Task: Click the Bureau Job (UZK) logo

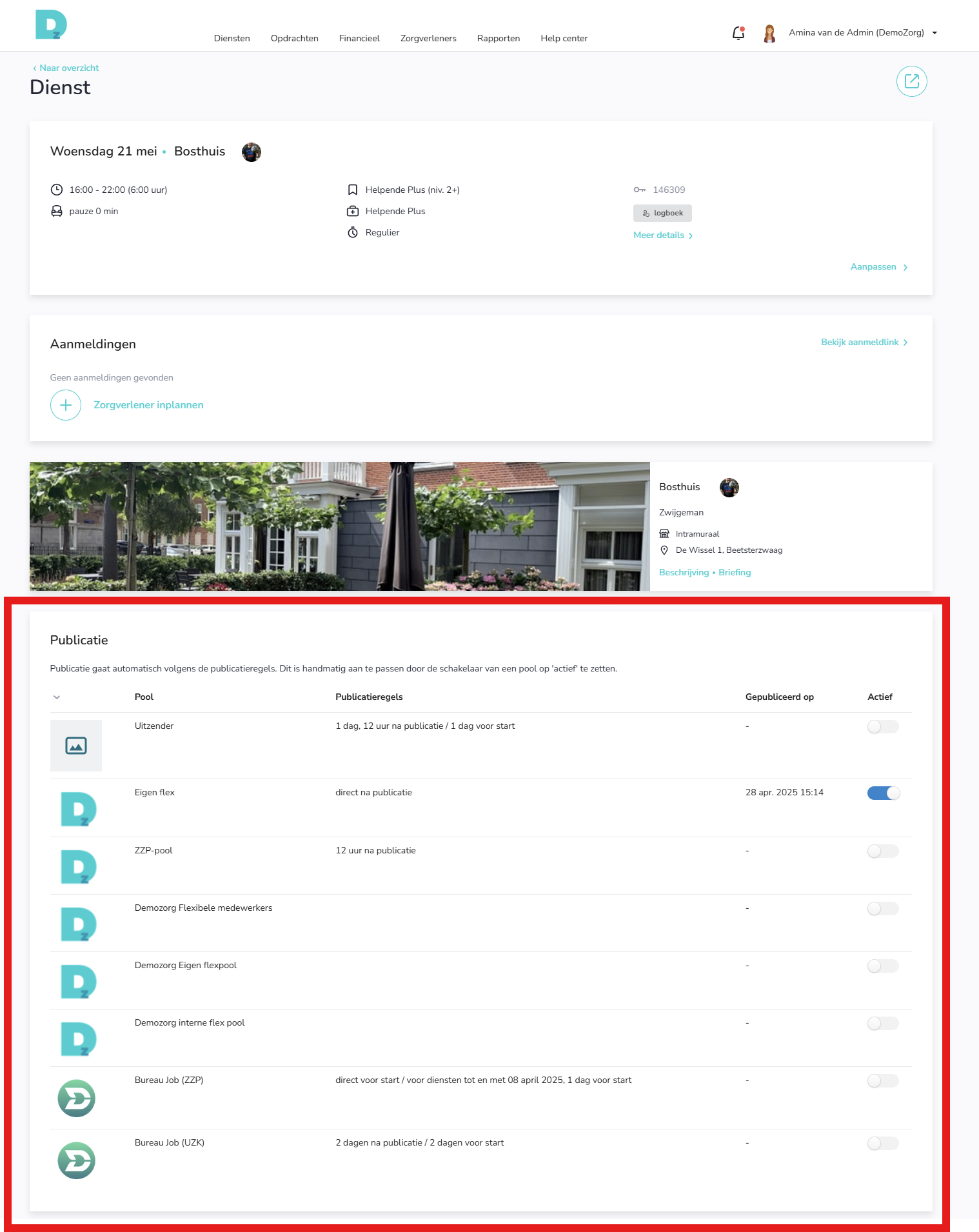Action: (x=77, y=1161)
